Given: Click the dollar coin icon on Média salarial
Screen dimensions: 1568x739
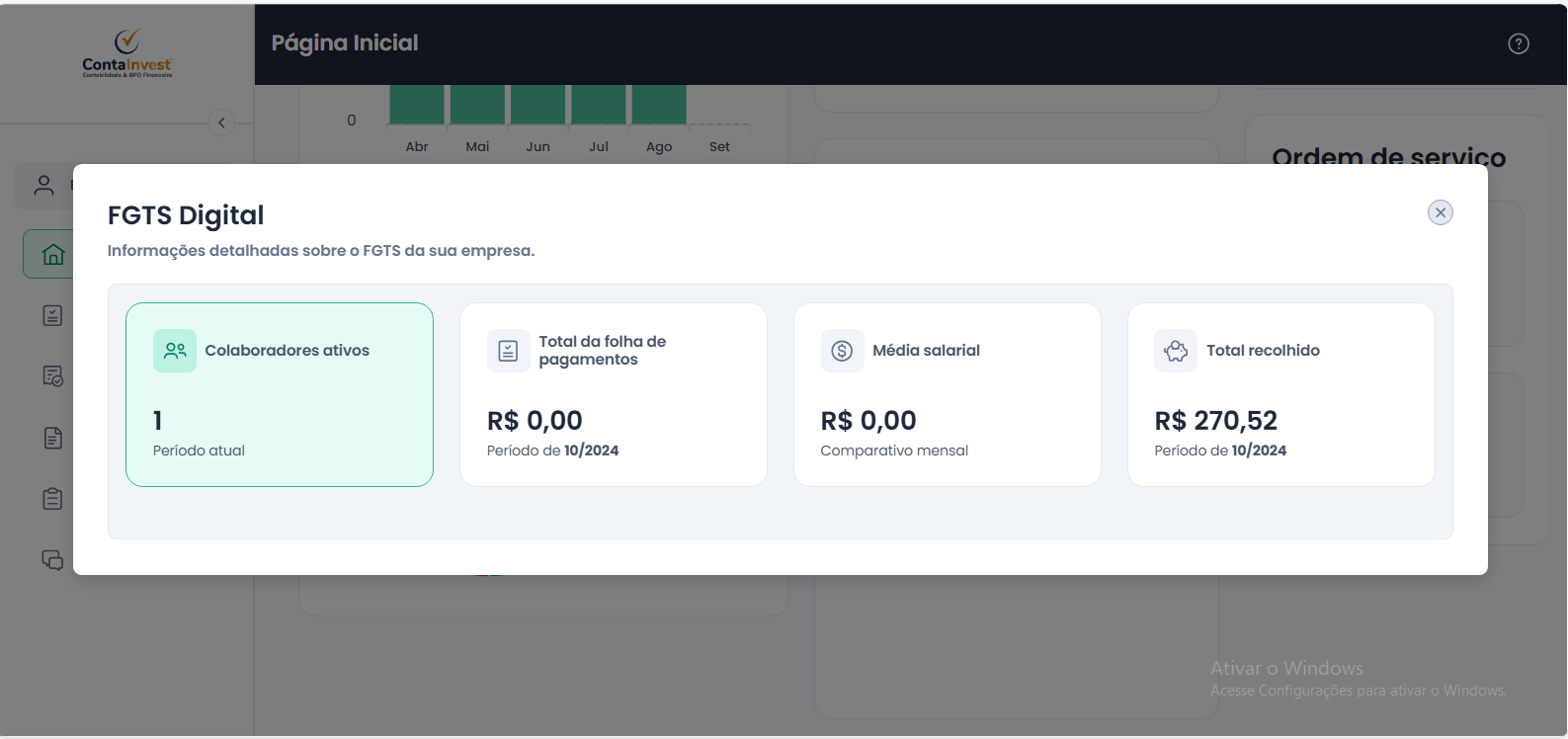Looking at the screenshot, I should coord(842,351).
